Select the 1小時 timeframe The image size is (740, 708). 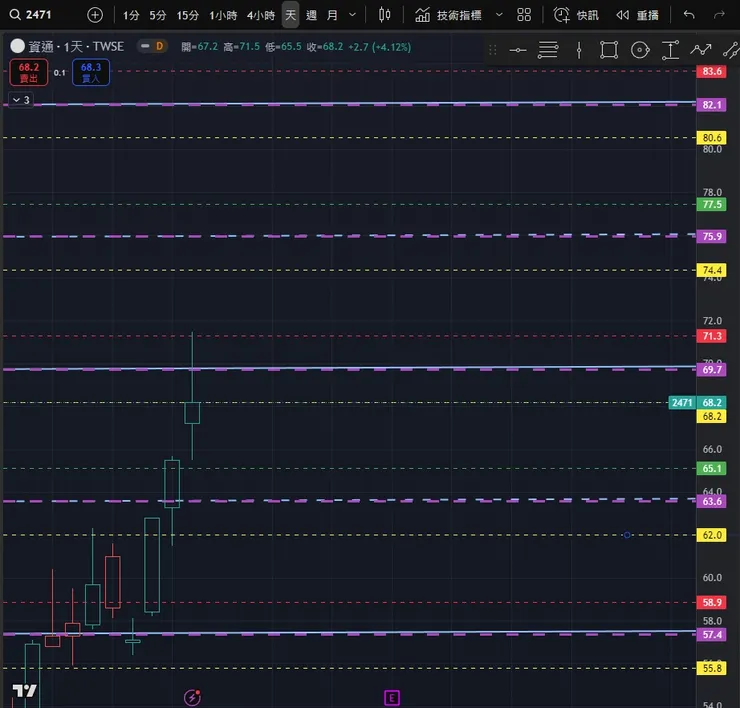coord(223,15)
